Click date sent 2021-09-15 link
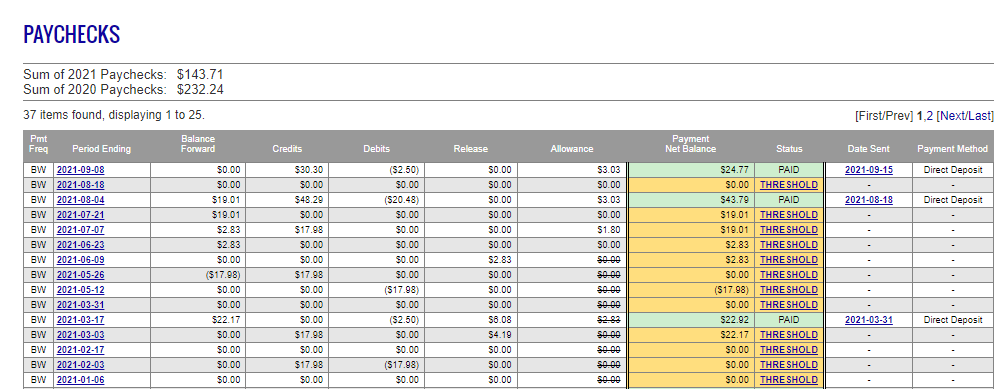The width and height of the screenshot is (1008, 389). click(x=868, y=170)
